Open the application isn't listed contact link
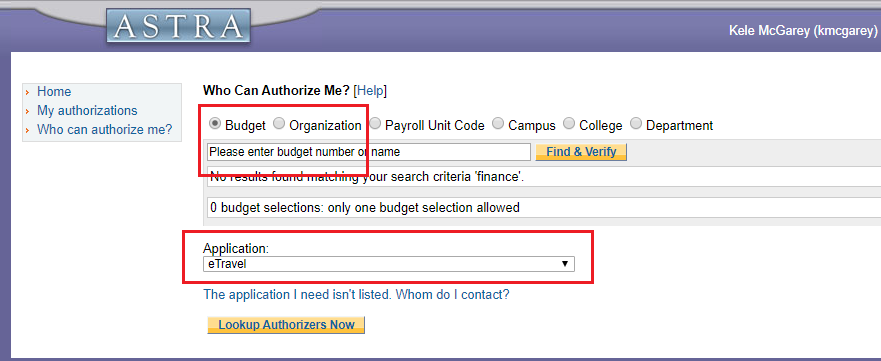Image resolution: width=881 pixels, height=361 pixels. (x=356, y=294)
